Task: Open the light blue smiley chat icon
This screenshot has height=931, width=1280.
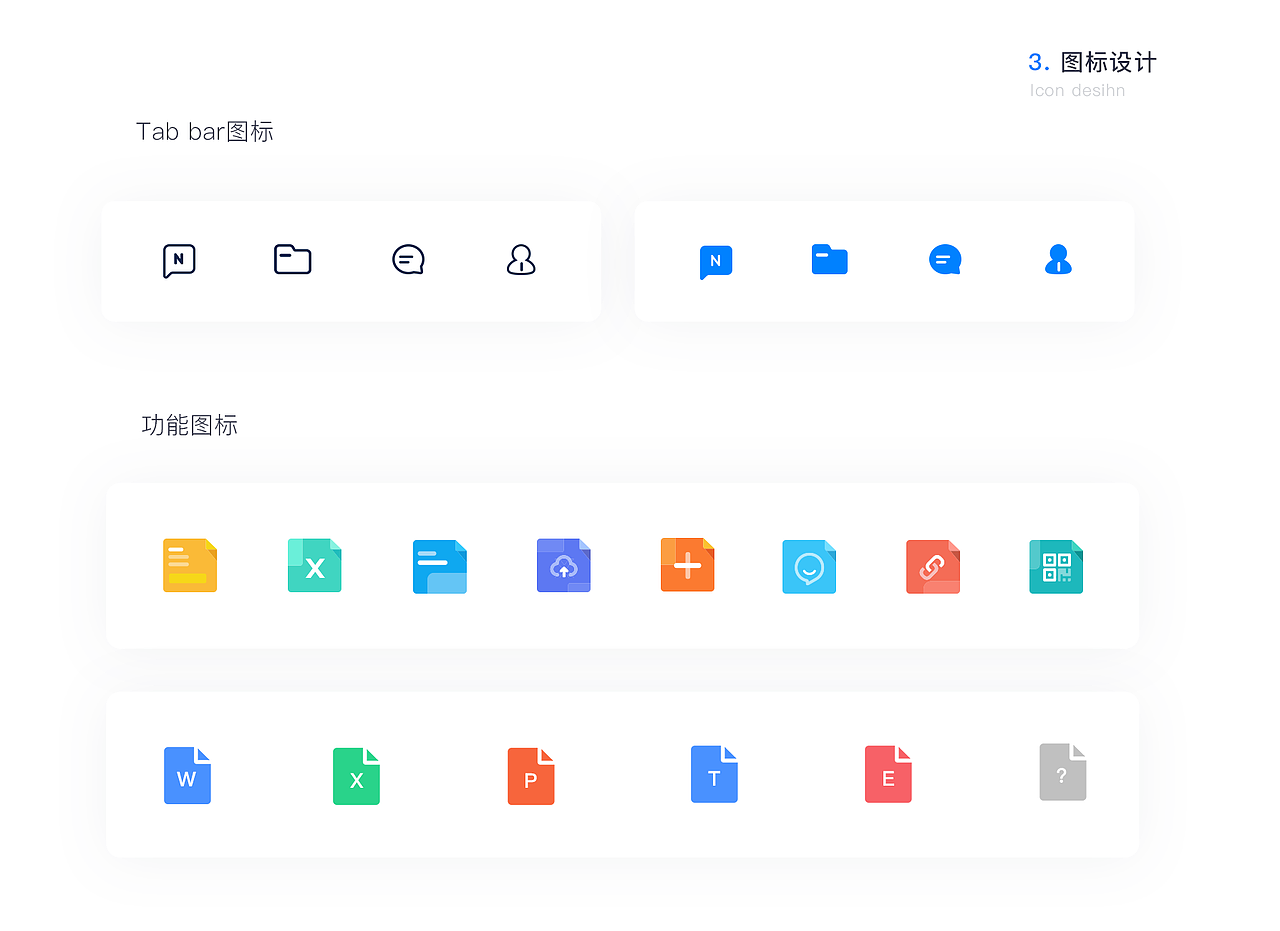Action: point(809,567)
